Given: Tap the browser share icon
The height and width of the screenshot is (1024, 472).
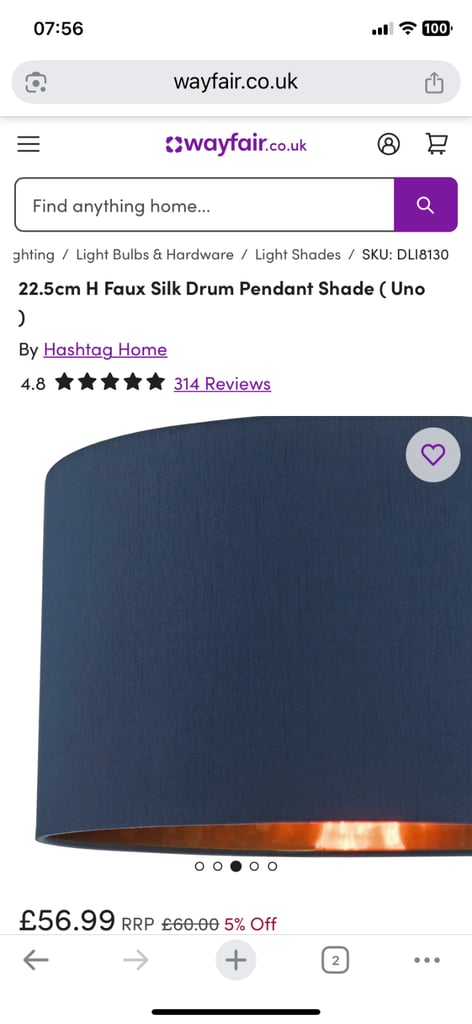Looking at the screenshot, I should (434, 82).
